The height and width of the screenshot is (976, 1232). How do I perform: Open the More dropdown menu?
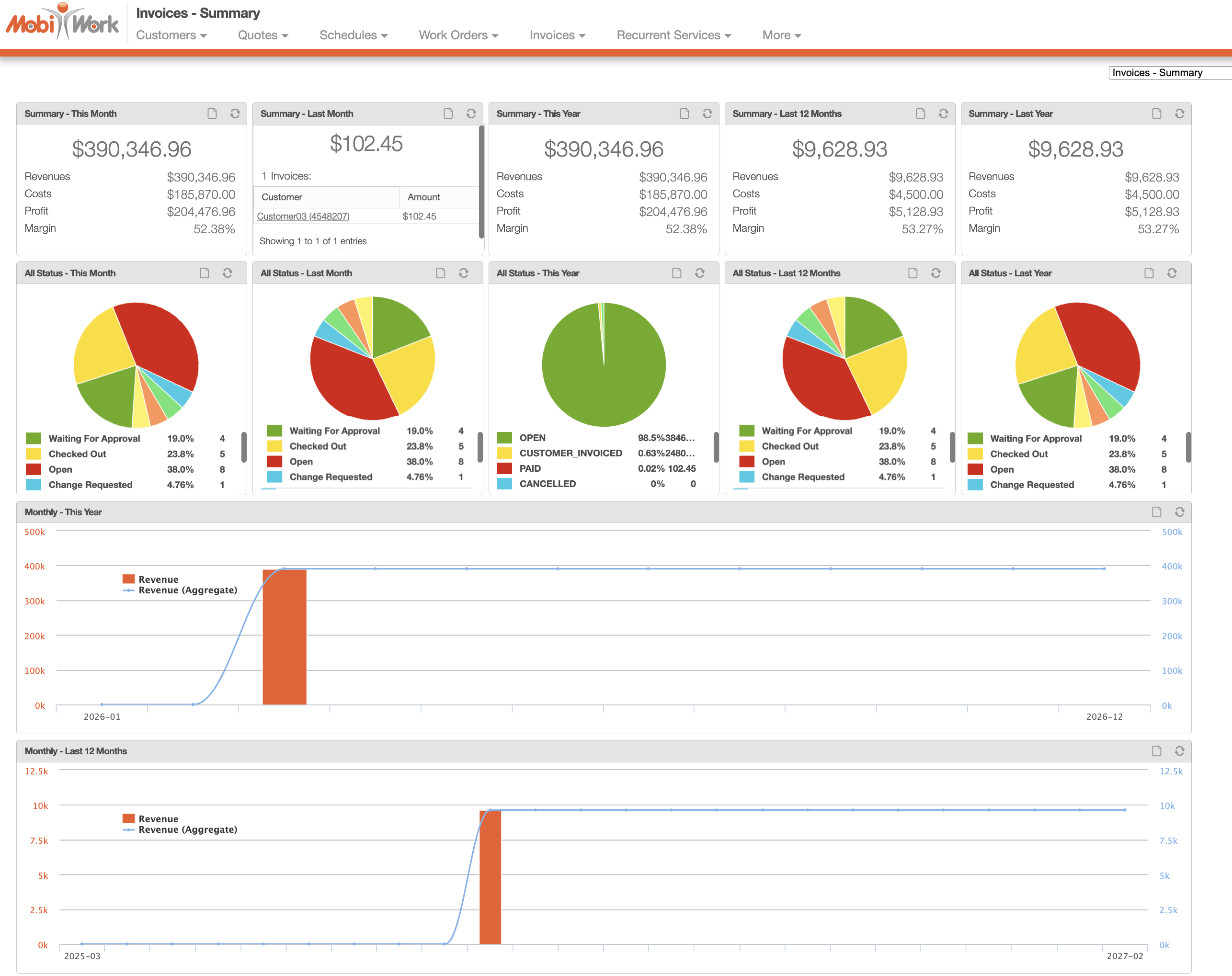(x=781, y=35)
